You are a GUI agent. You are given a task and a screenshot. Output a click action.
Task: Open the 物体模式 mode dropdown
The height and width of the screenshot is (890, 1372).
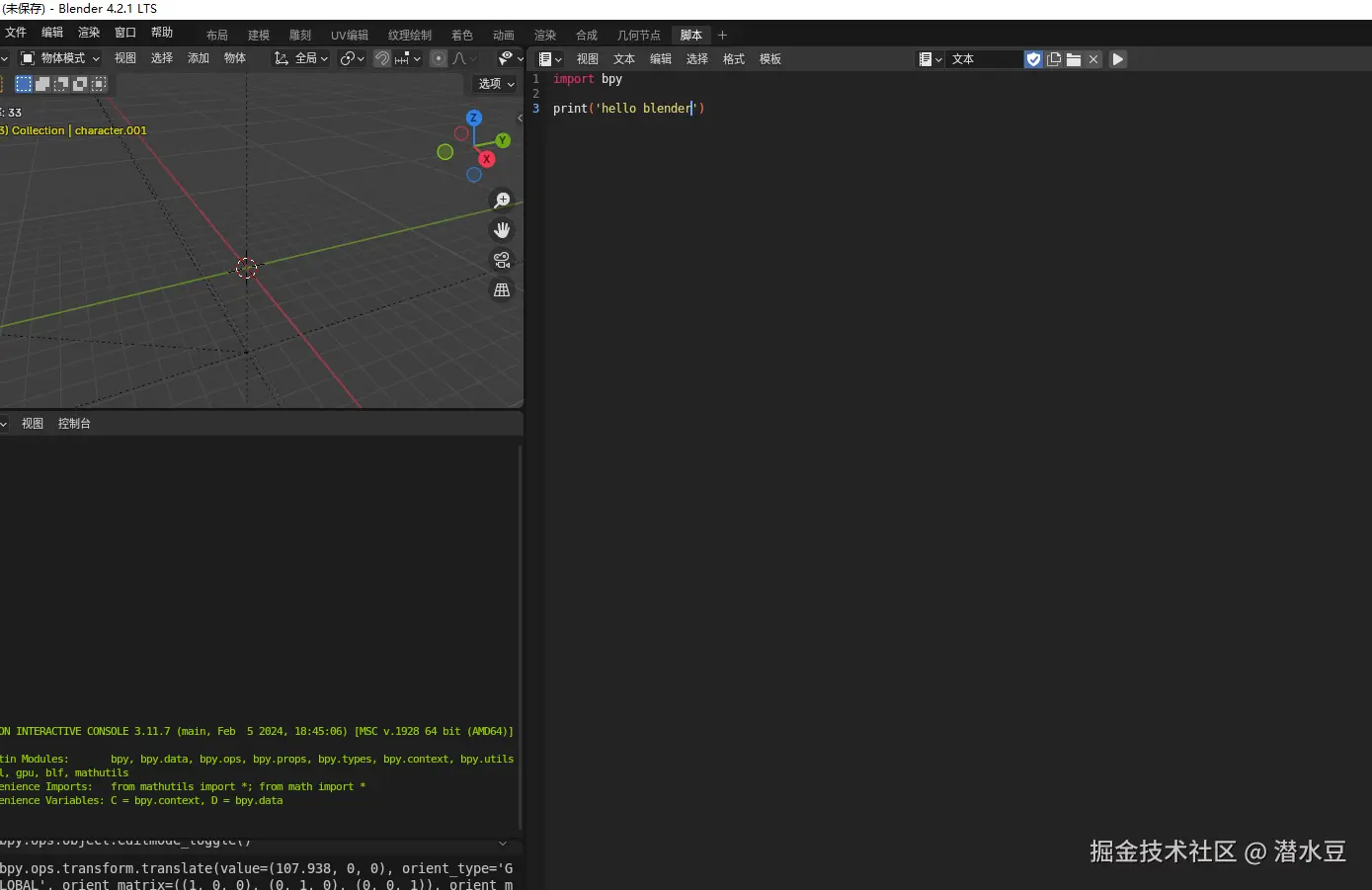(61, 58)
